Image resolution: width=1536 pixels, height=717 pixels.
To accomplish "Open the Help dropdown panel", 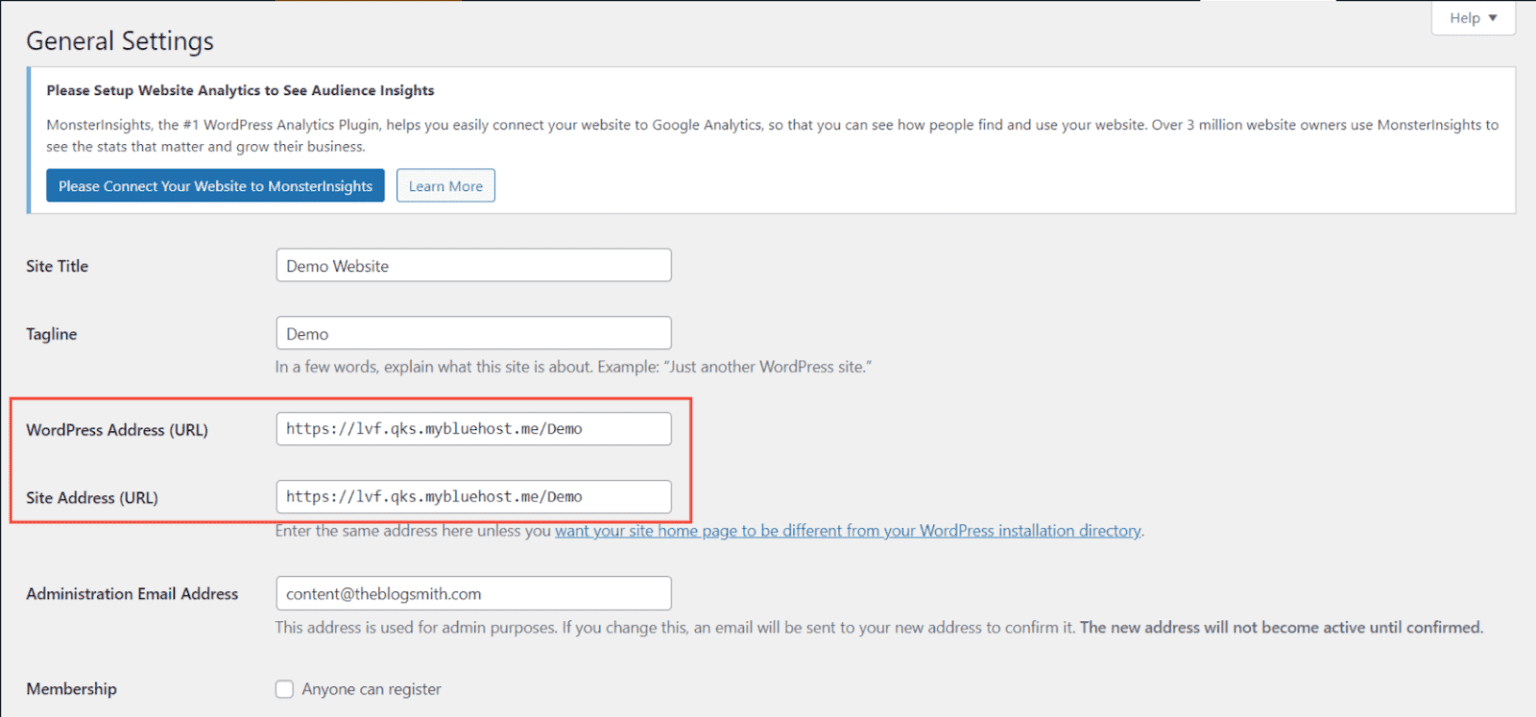I will [1472, 18].
